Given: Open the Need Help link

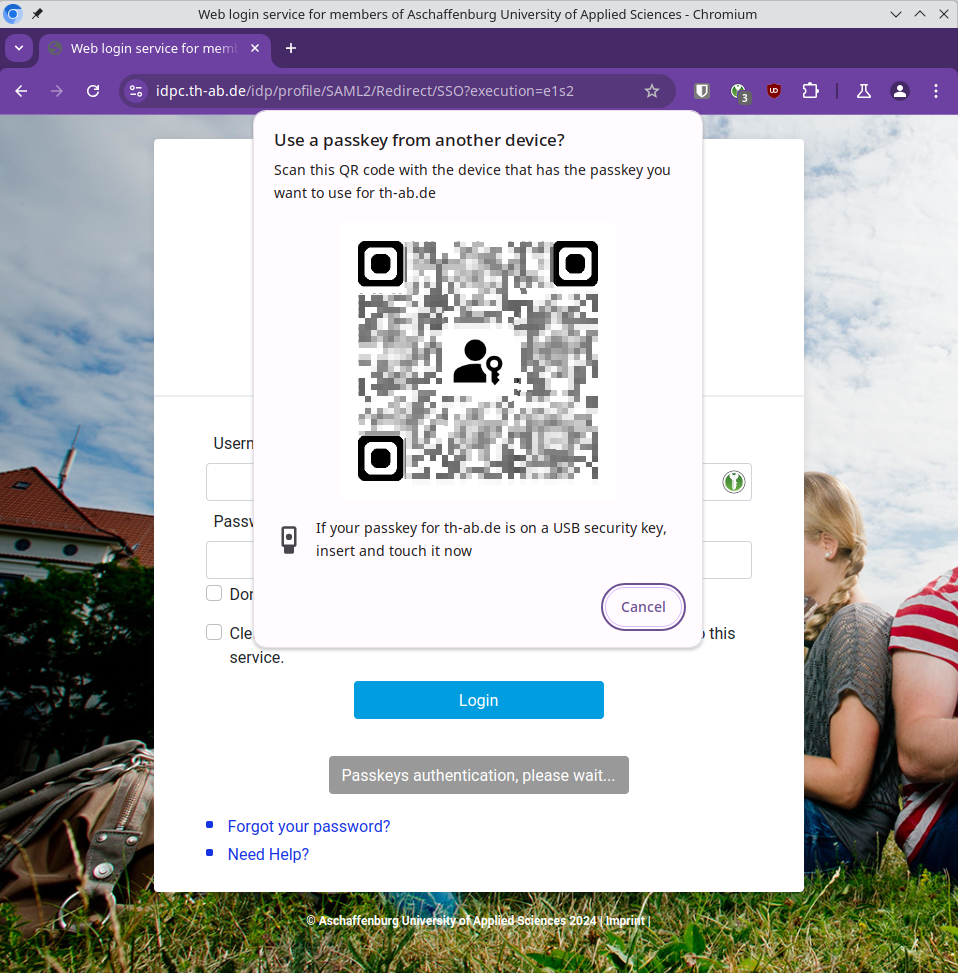Looking at the screenshot, I should (x=268, y=854).
